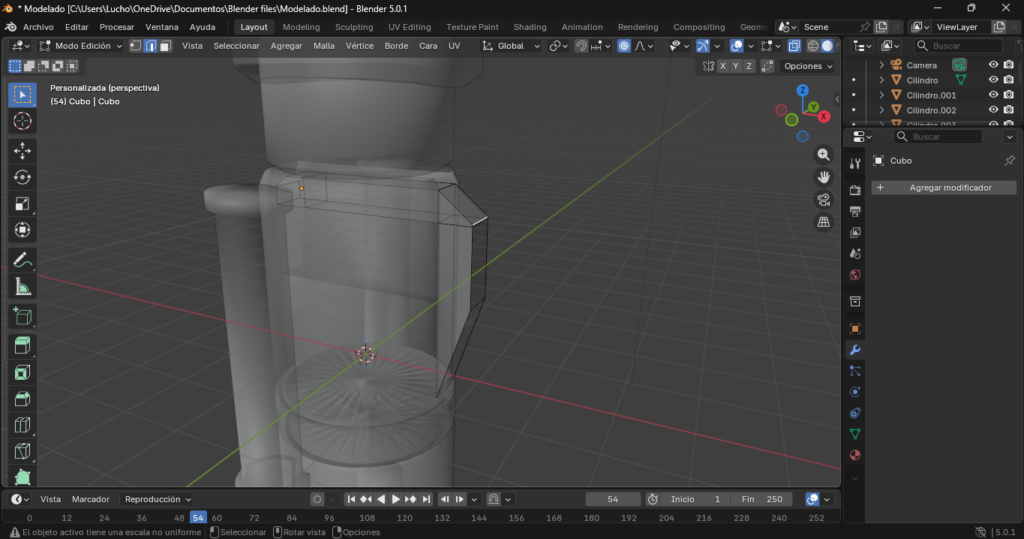The height and width of the screenshot is (539, 1024).
Task: Select the Inset Faces tool
Action: (x=22, y=372)
